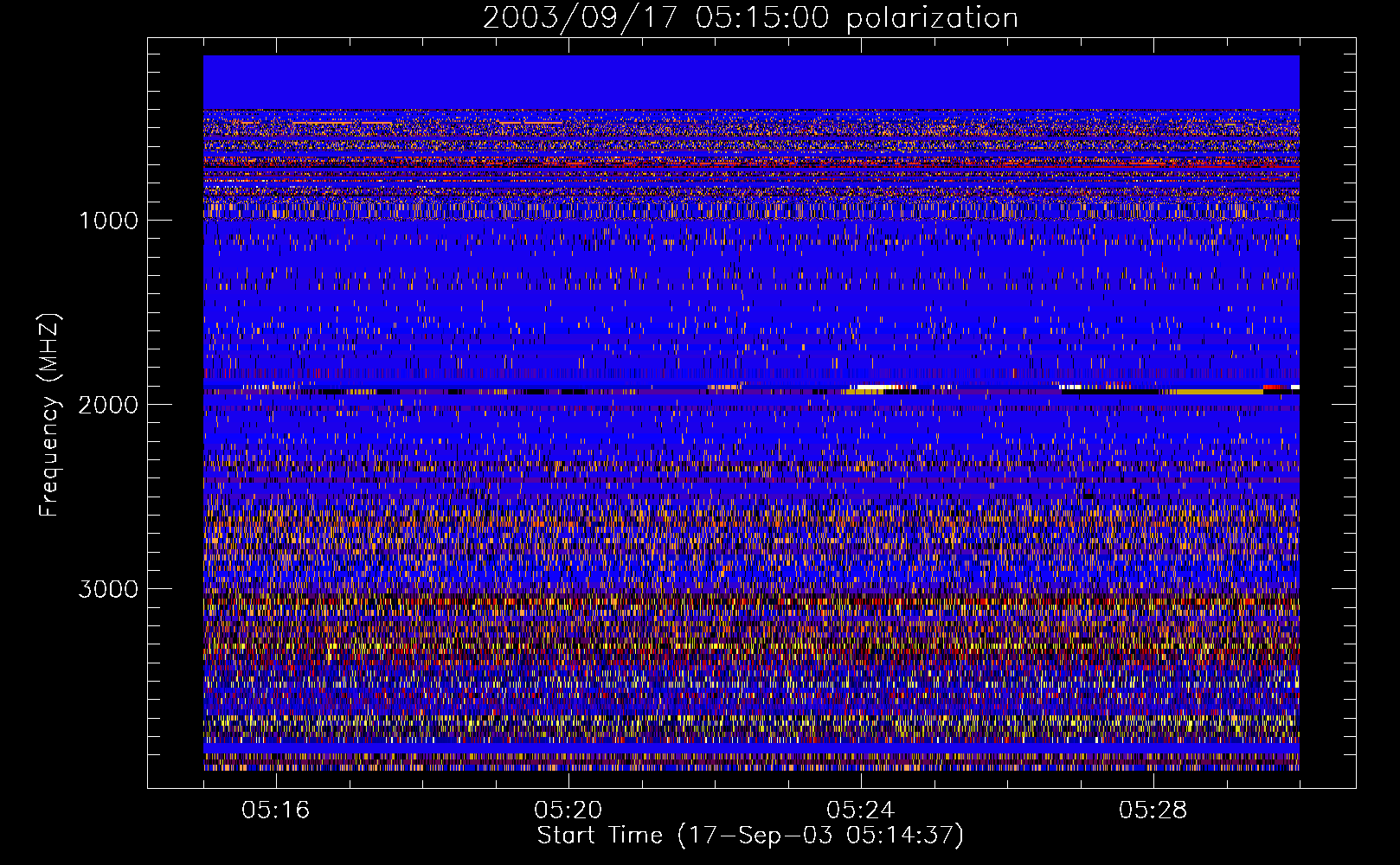This screenshot has width=1400, height=865.
Task: Click the 'Frequency (MHZ)' axis label
Action: point(49,415)
